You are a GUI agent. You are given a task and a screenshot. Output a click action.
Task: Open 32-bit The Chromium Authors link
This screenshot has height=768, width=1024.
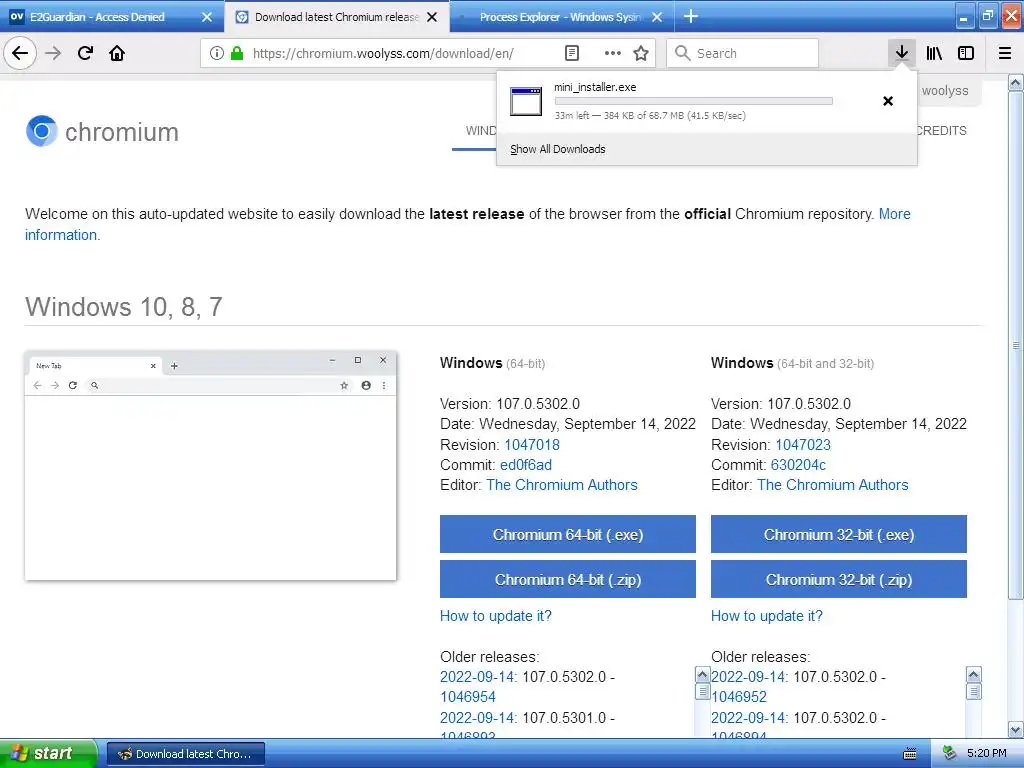click(x=833, y=485)
